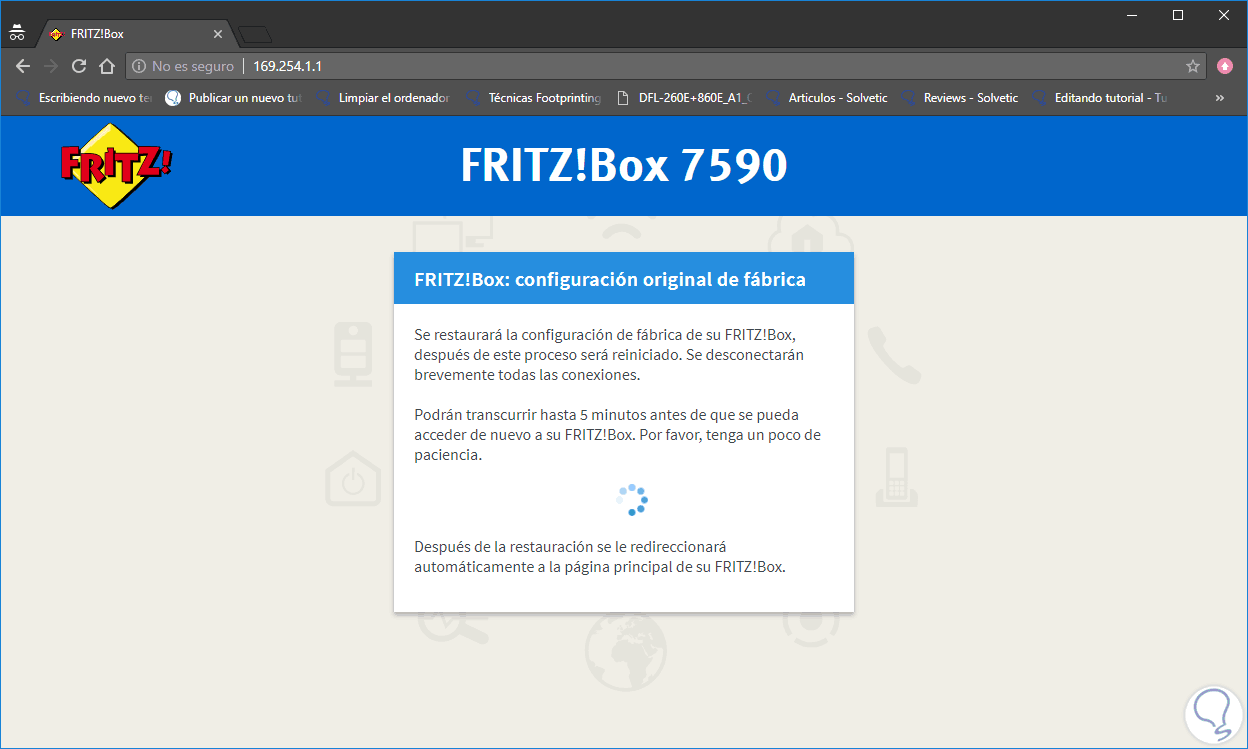Viewport: 1248px width, 749px height.
Task: Click the browser back arrow
Action: point(23,66)
